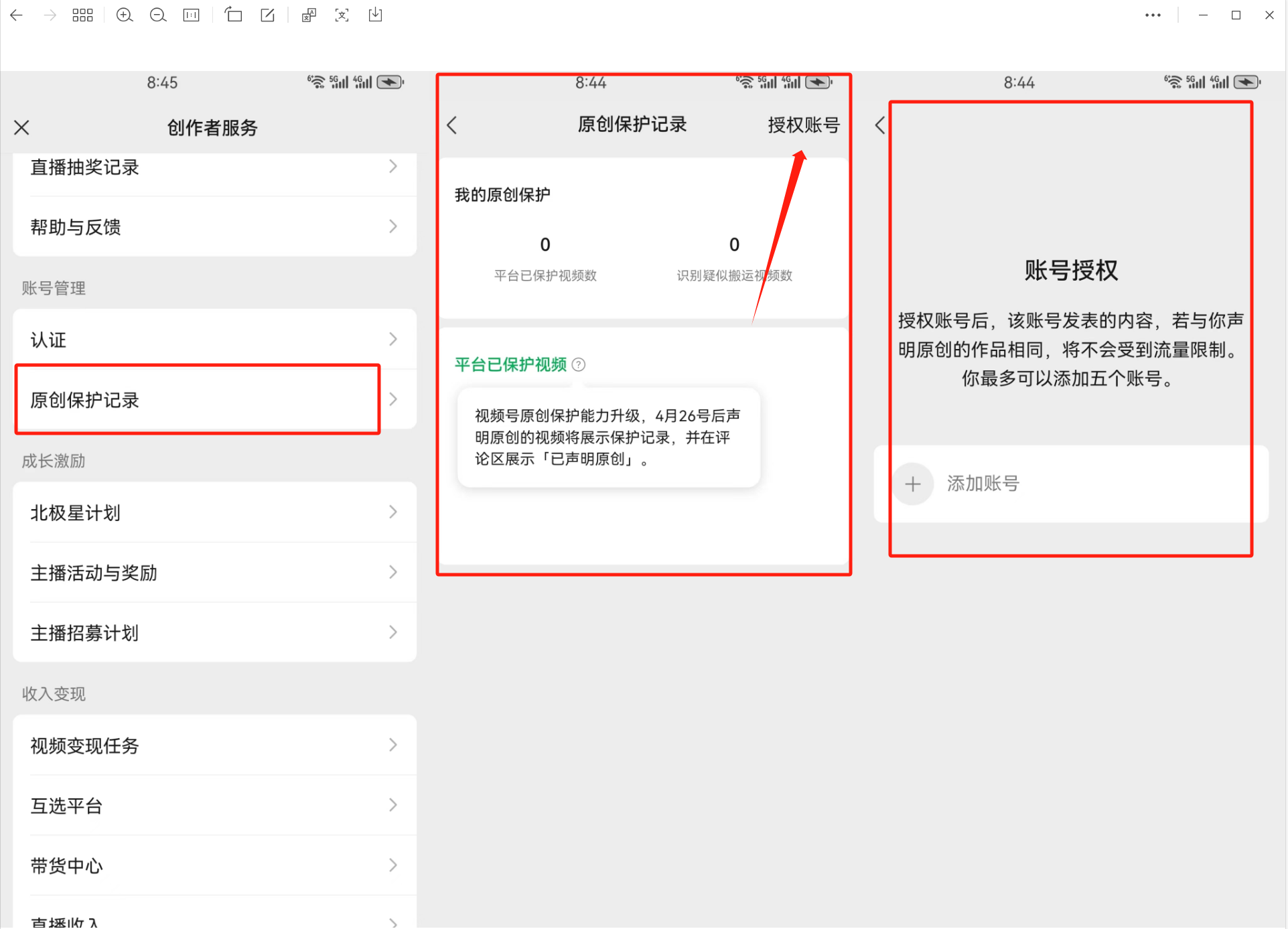1288x929 pixels.
Task: Expand the 主播招募计划 chevron
Action: point(393,632)
